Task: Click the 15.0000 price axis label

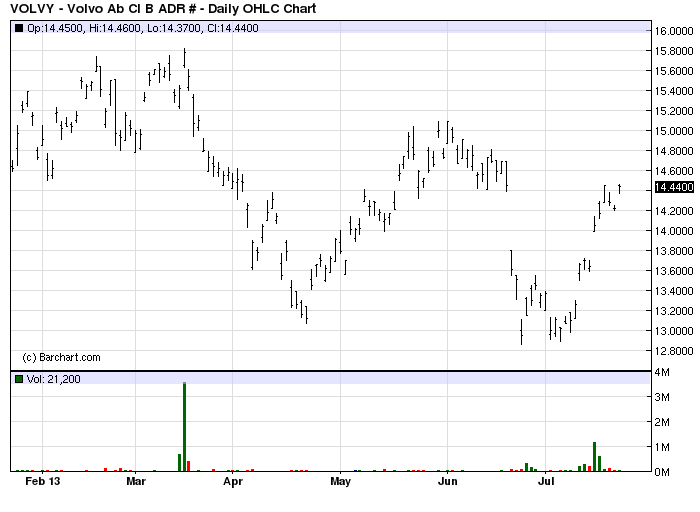Action: click(x=674, y=131)
